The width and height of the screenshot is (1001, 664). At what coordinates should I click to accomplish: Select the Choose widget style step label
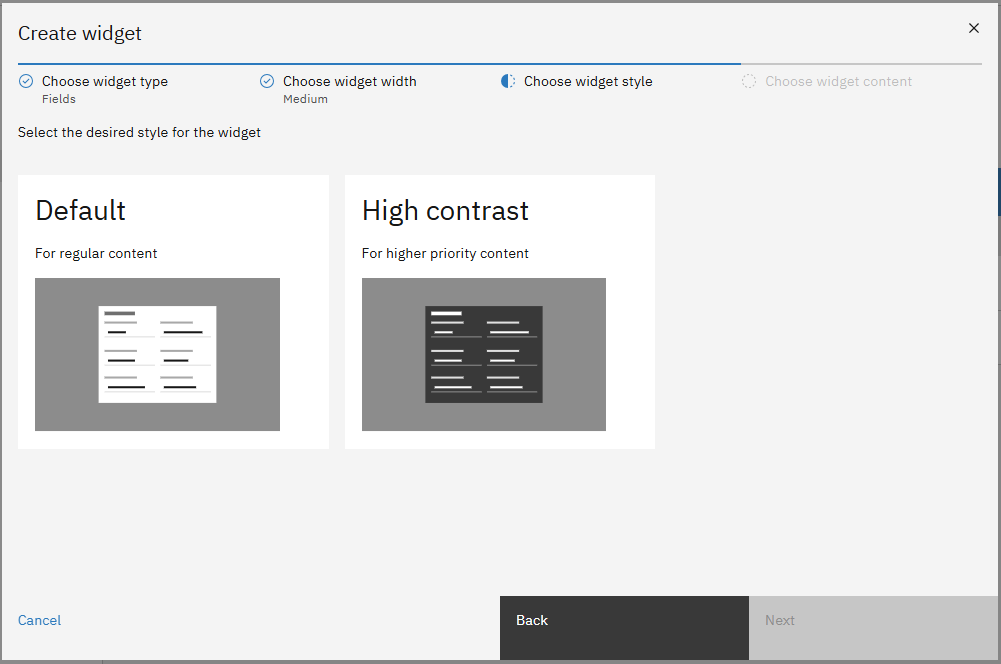[588, 82]
